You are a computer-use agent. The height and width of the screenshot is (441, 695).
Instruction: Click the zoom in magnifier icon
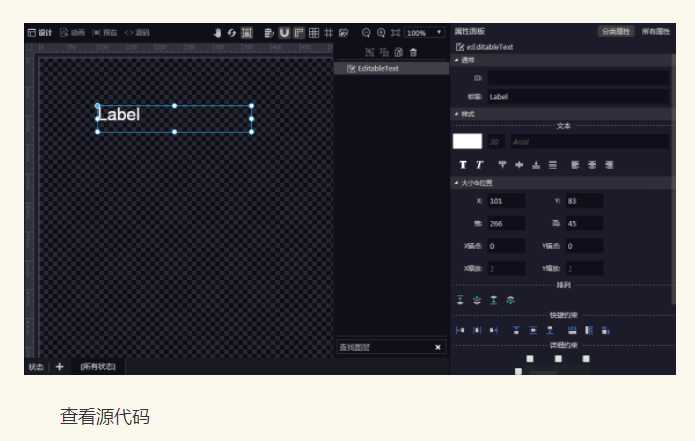381,33
